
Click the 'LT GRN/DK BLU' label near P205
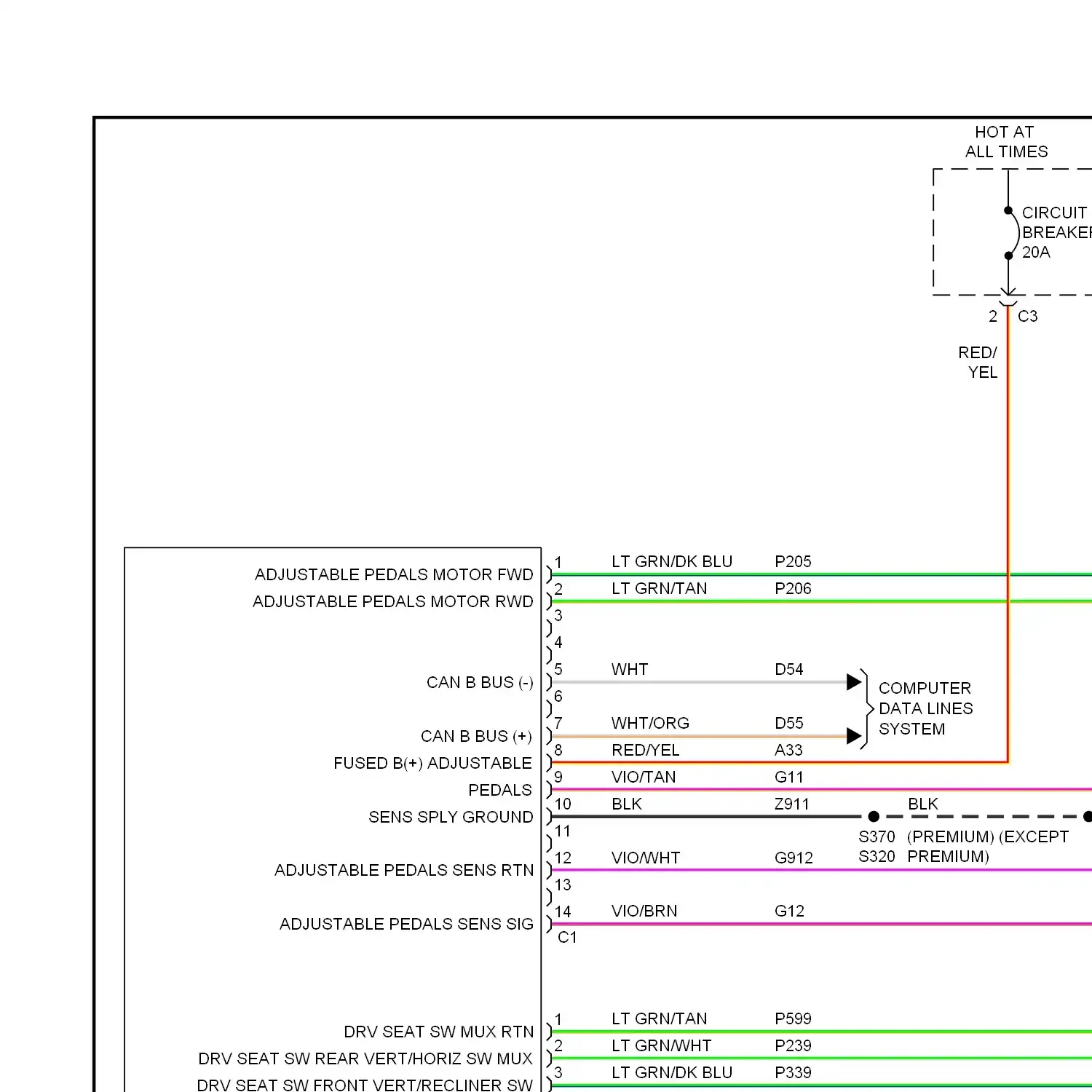[672, 561]
